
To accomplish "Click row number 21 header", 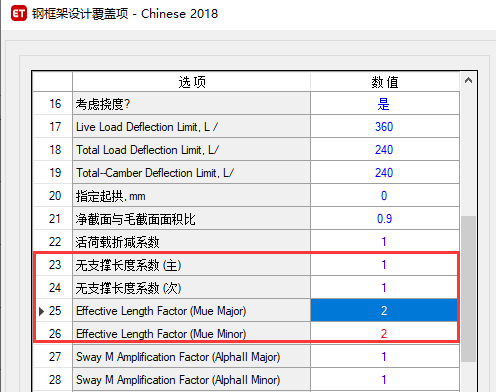I will 53,219.
